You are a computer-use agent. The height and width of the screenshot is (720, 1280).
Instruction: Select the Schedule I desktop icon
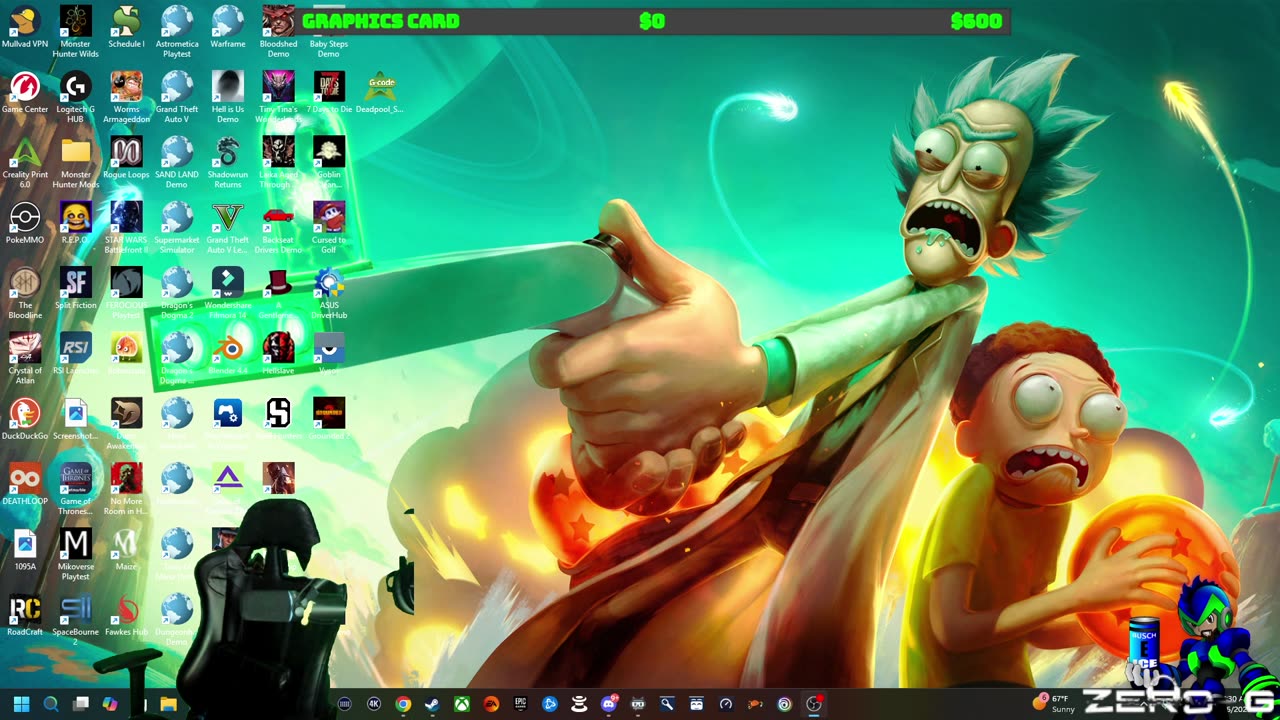[x=126, y=28]
